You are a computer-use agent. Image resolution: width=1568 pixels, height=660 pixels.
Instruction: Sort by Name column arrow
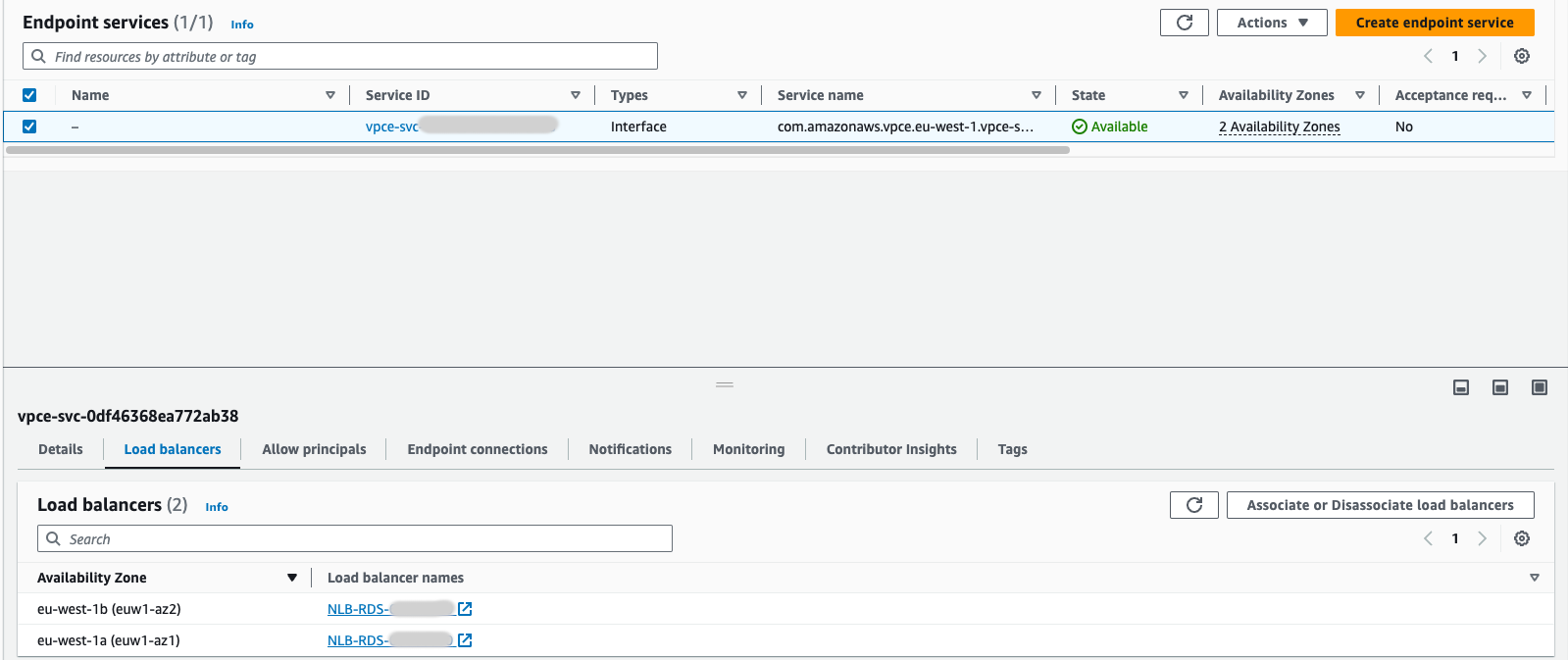coord(330,95)
